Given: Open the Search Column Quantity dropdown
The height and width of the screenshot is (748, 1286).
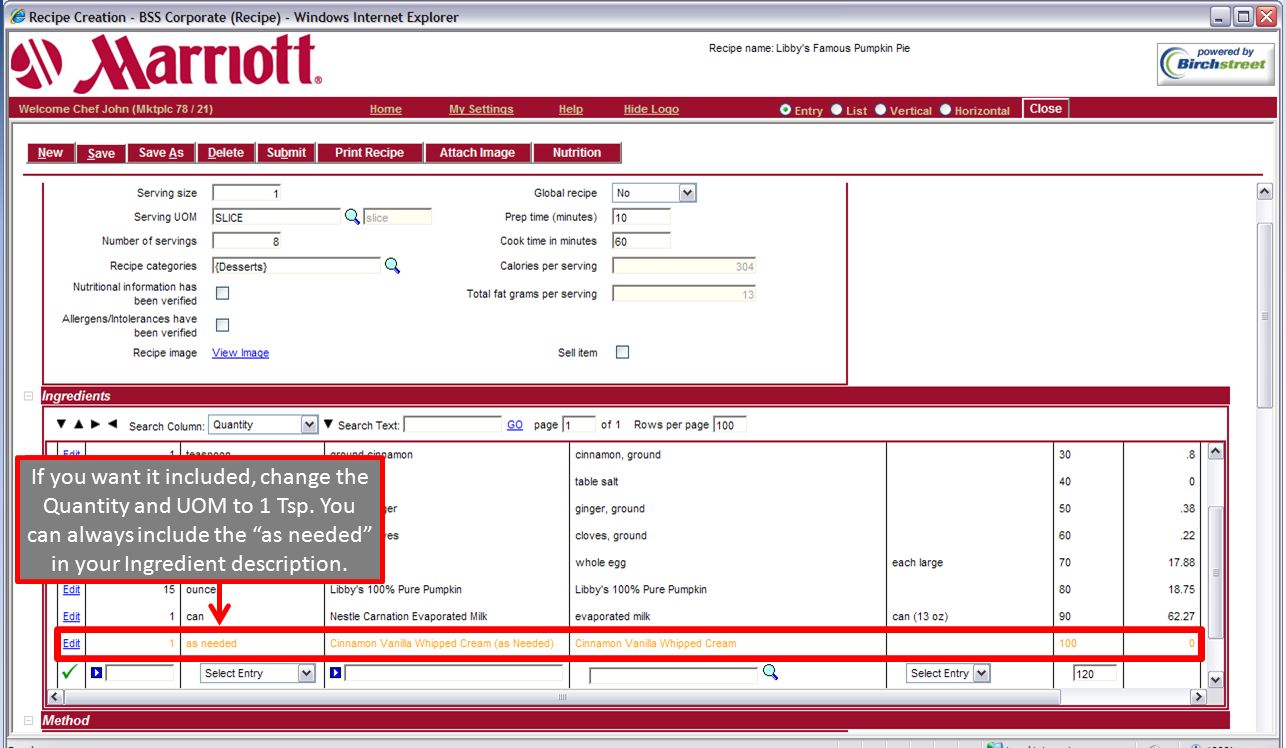Looking at the screenshot, I should (x=263, y=425).
